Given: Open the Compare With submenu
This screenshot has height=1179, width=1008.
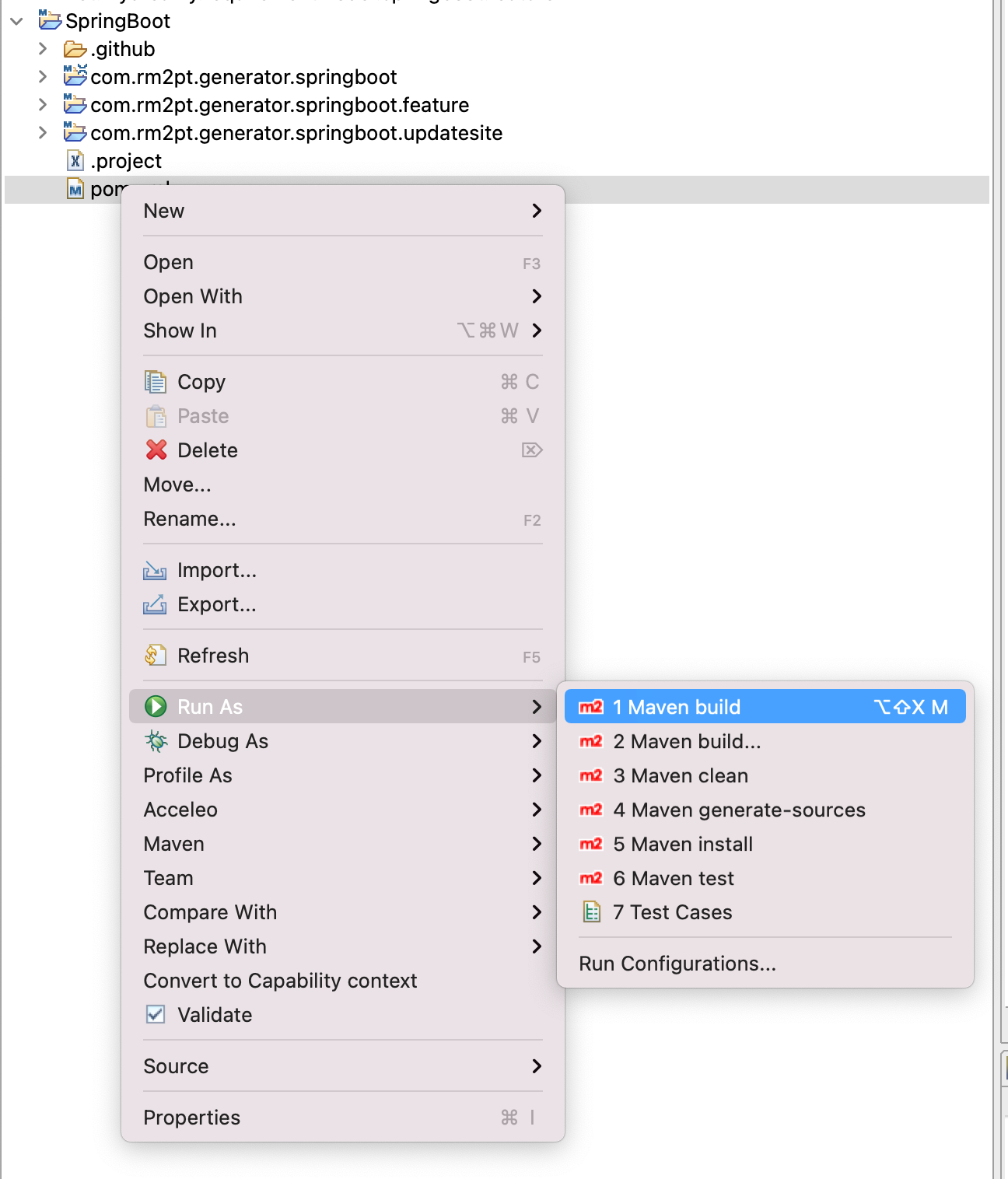Looking at the screenshot, I should tap(343, 912).
